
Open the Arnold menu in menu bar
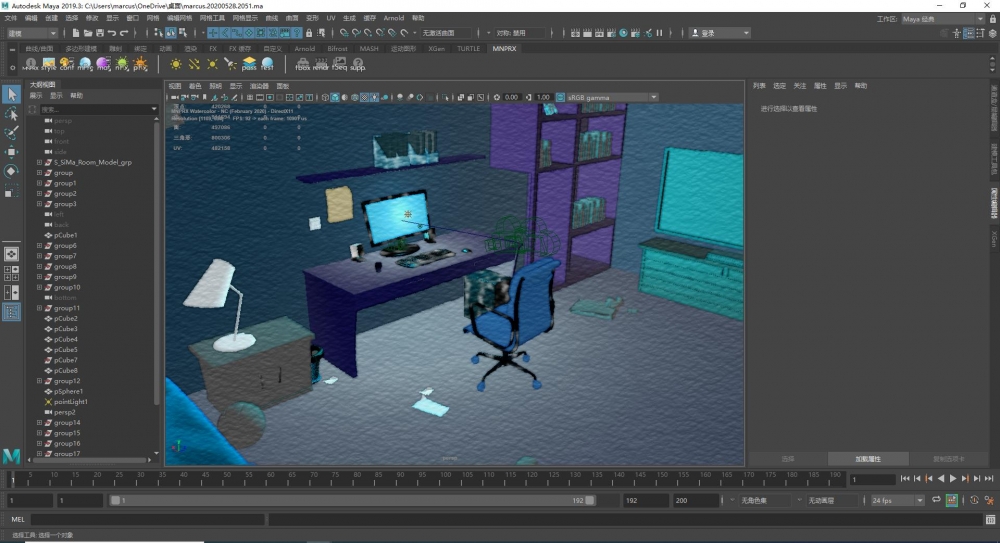(x=393, y=18)
